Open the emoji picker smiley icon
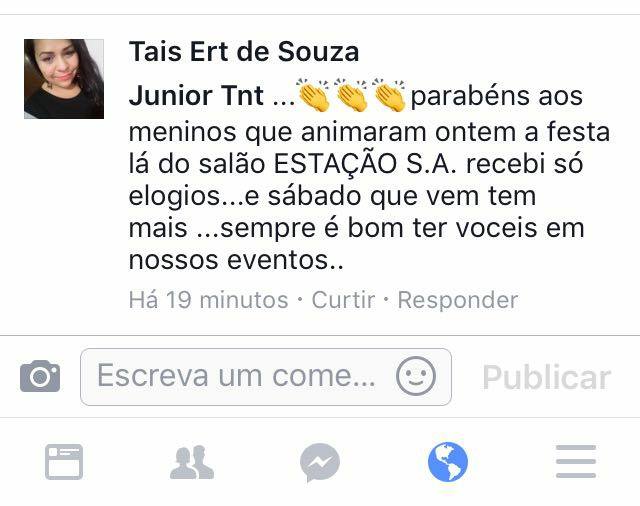640x506 pixels. click(x=416, y=376)
